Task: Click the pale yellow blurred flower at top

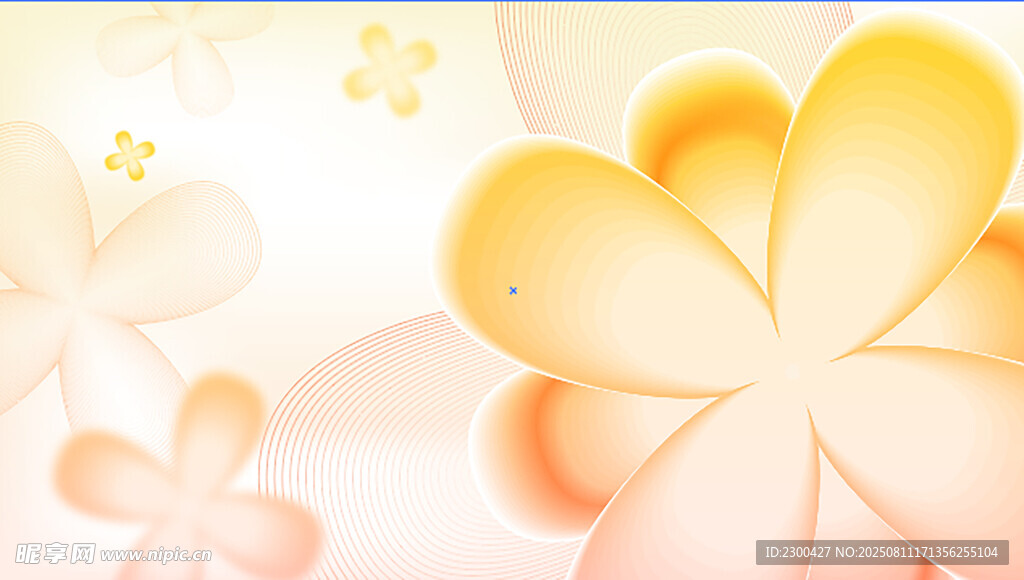Action: [x=390, y=70]
